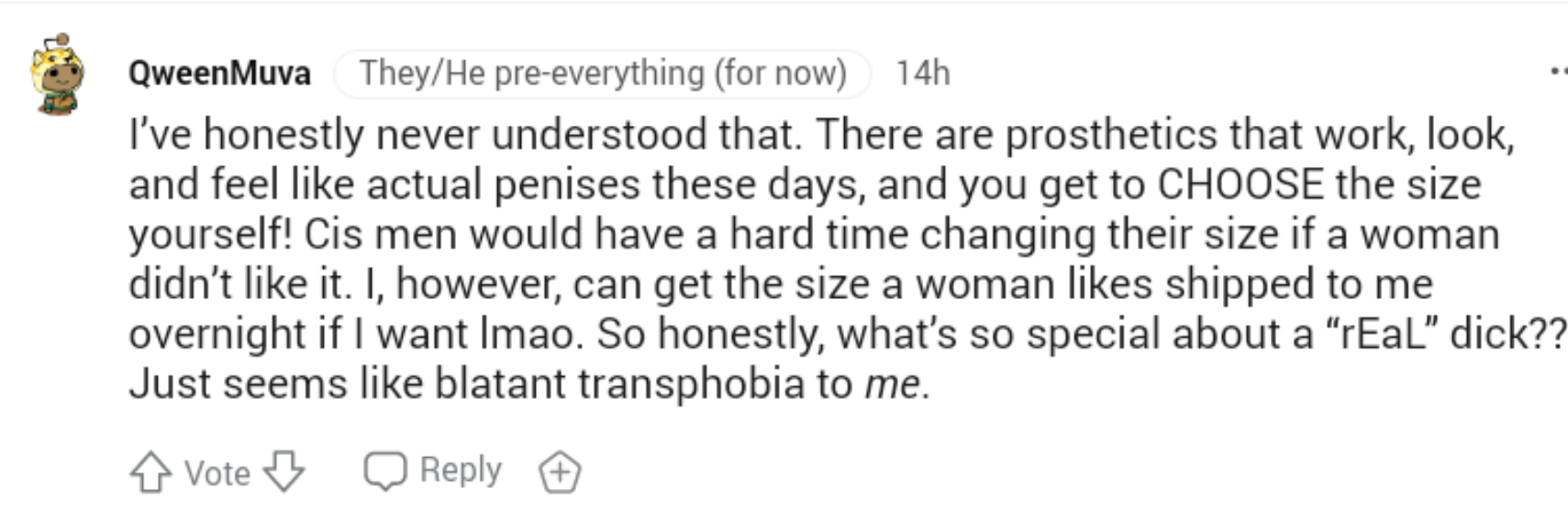Click the word "transphobia" in the comment
Screen dimensions: 1568x511
tap(691, 383)
